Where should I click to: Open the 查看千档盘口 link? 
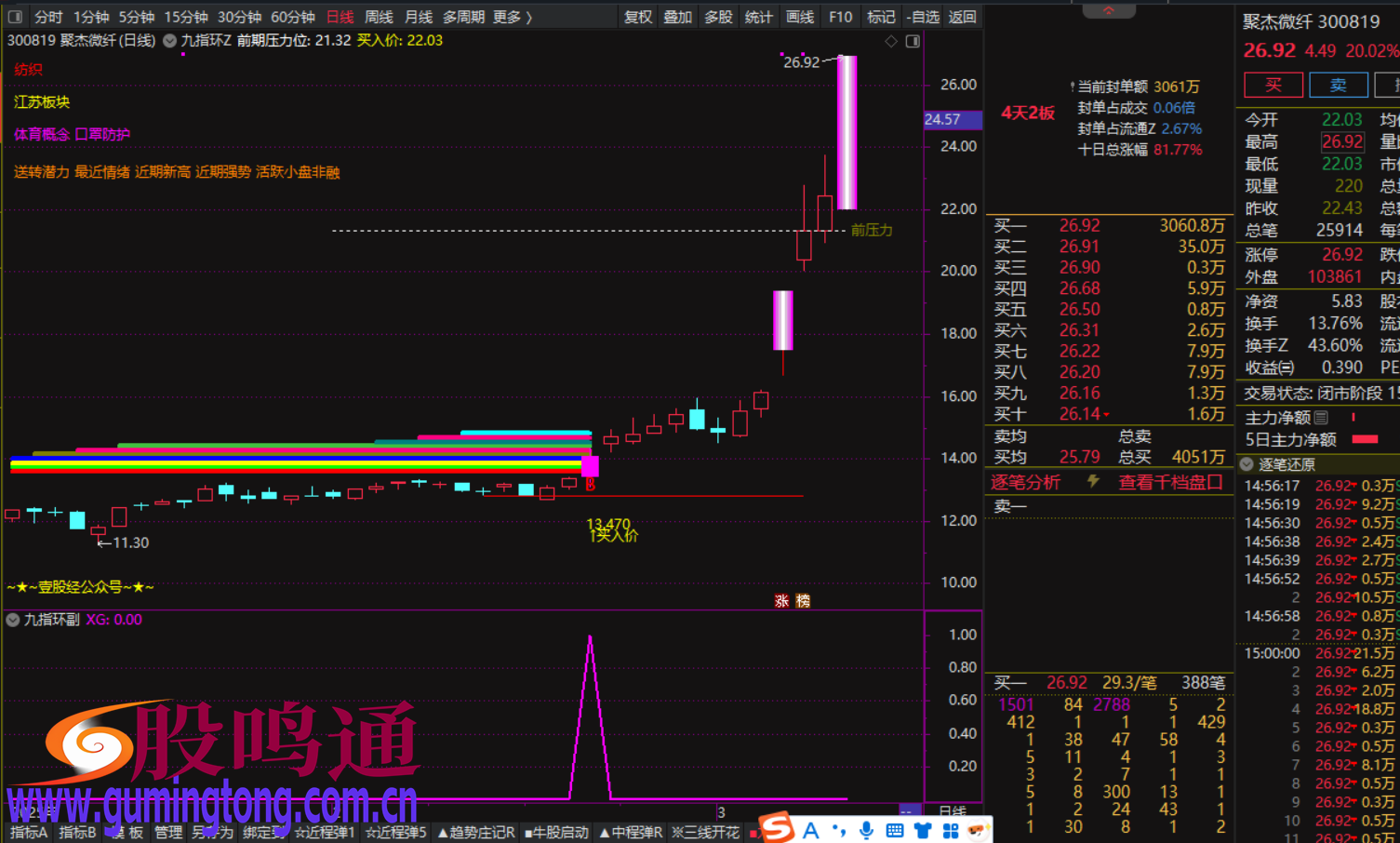click(x=1169, y=482)
